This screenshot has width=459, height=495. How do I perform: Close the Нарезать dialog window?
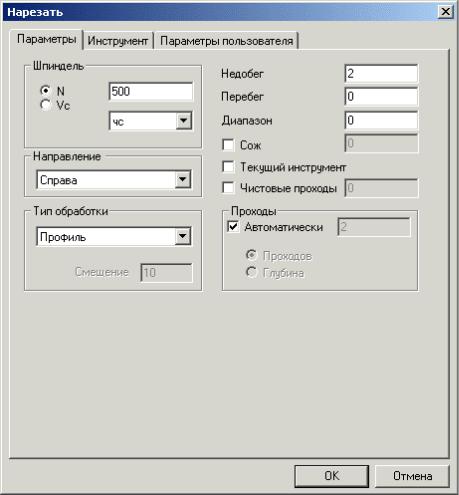[445, 12]
